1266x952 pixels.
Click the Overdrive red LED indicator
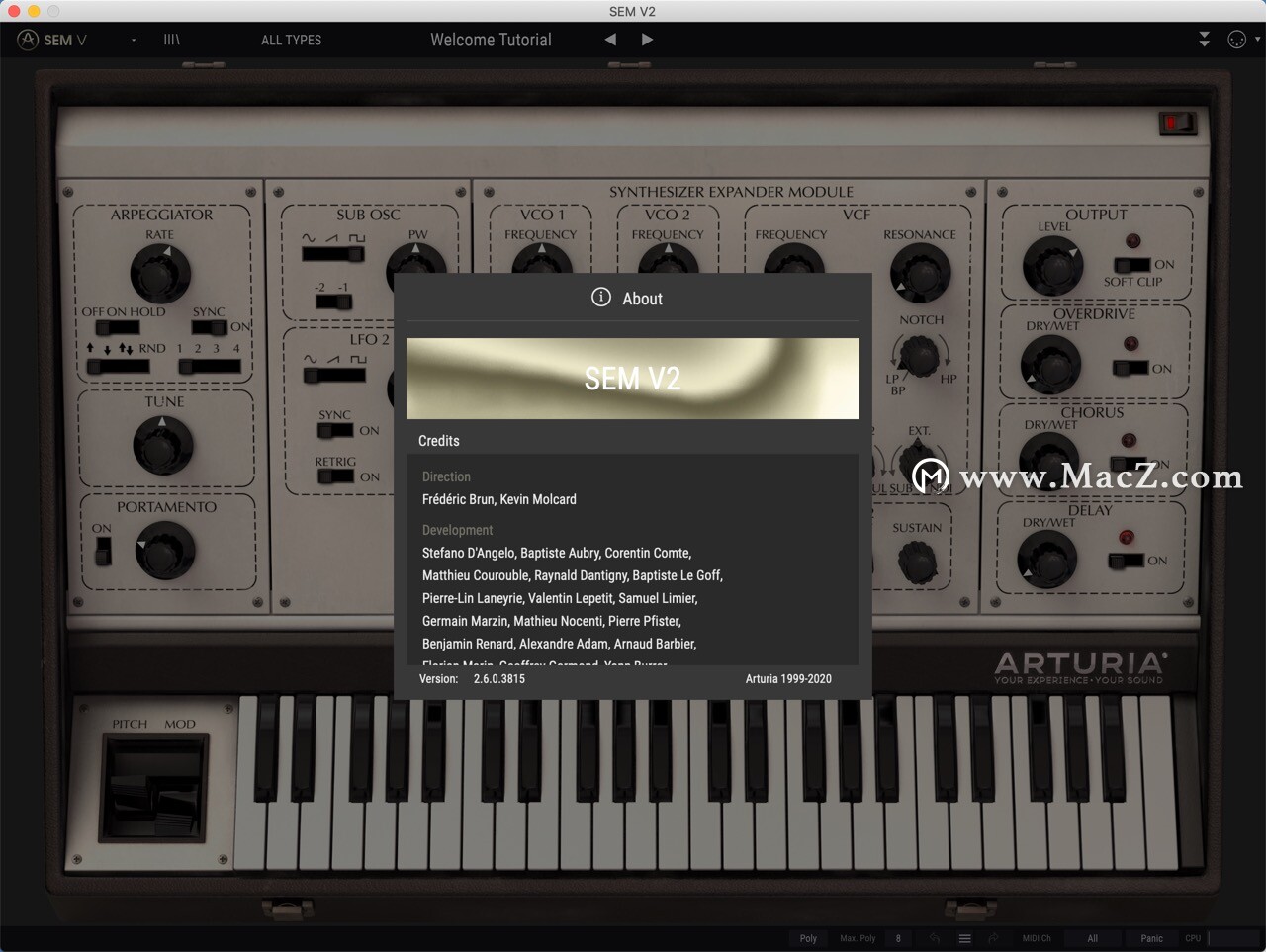[x=1131, y=344]
